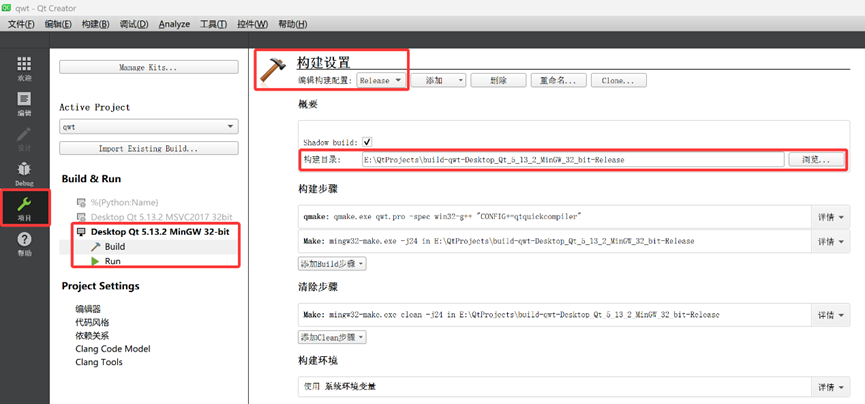Click the 使用 系统环境变量 text
The width and height of the screenshot is (865, 404).
click(x=340, y=387)
